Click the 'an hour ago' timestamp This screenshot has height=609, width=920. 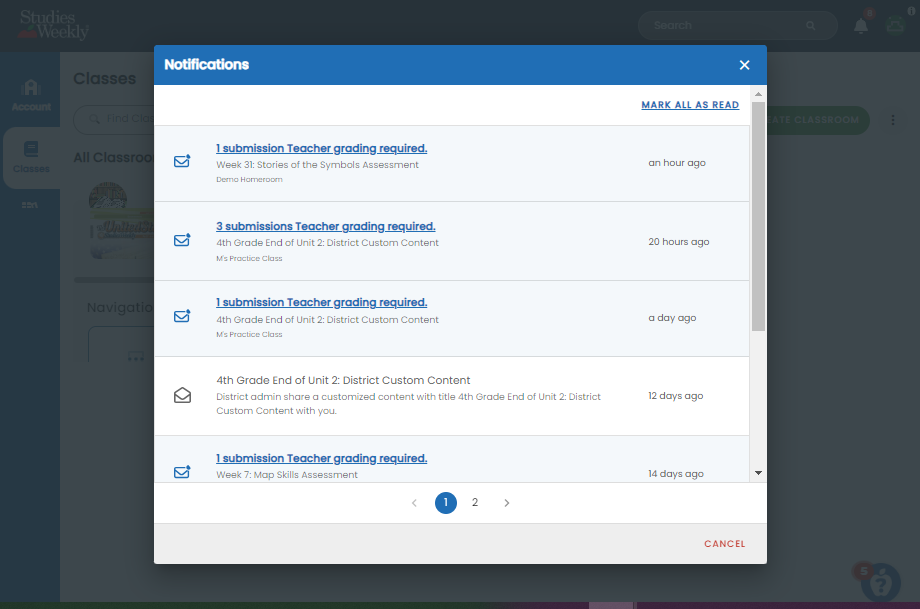pos(677,163)
